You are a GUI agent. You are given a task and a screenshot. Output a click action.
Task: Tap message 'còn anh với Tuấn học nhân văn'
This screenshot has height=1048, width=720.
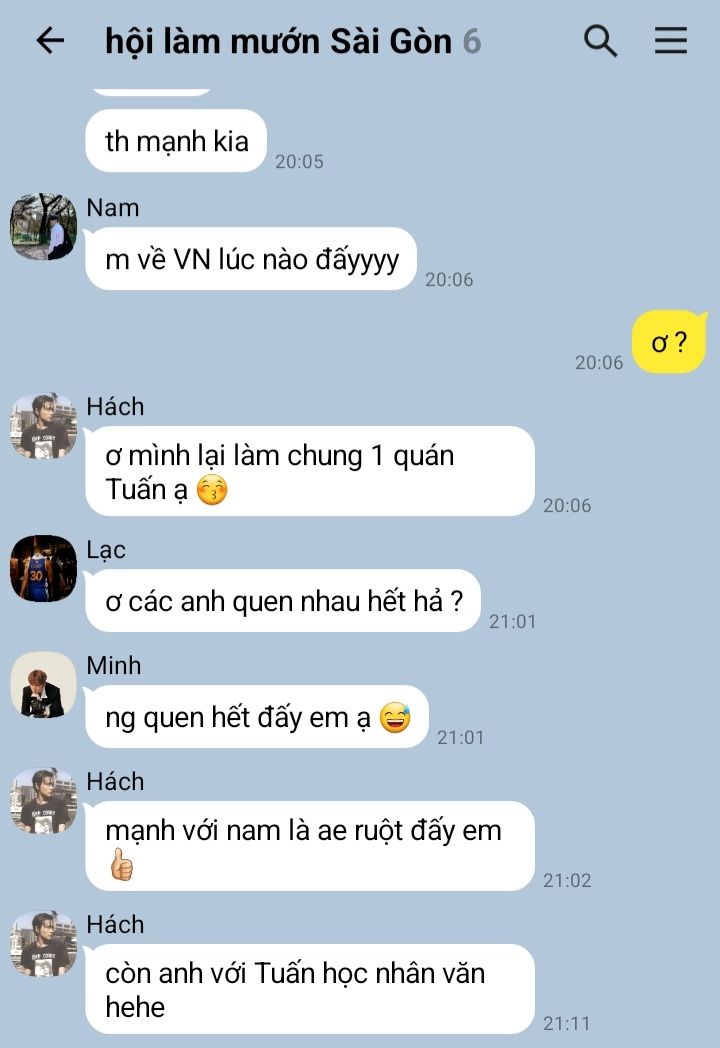coord(310,989)
